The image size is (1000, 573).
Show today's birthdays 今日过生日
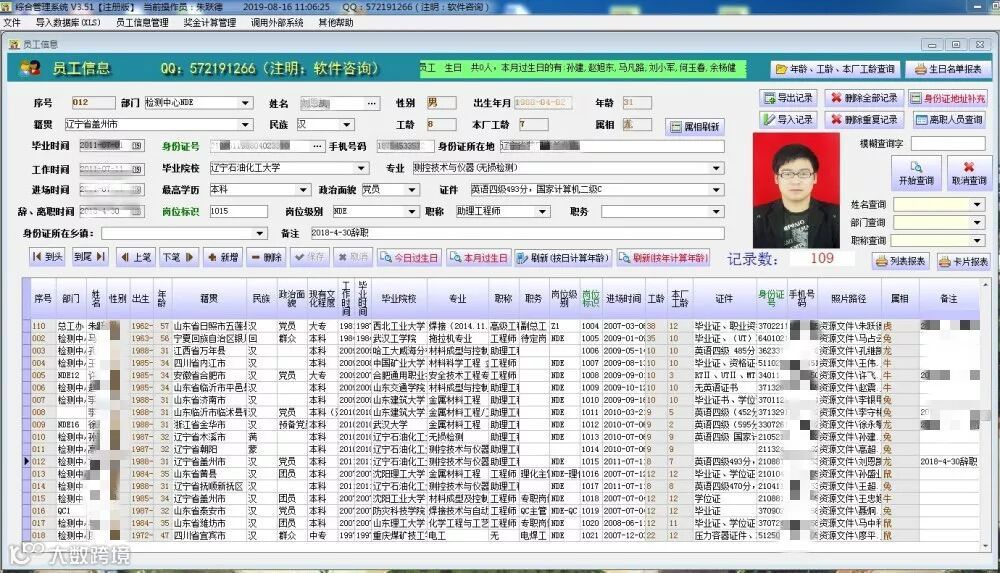point(409,258)
